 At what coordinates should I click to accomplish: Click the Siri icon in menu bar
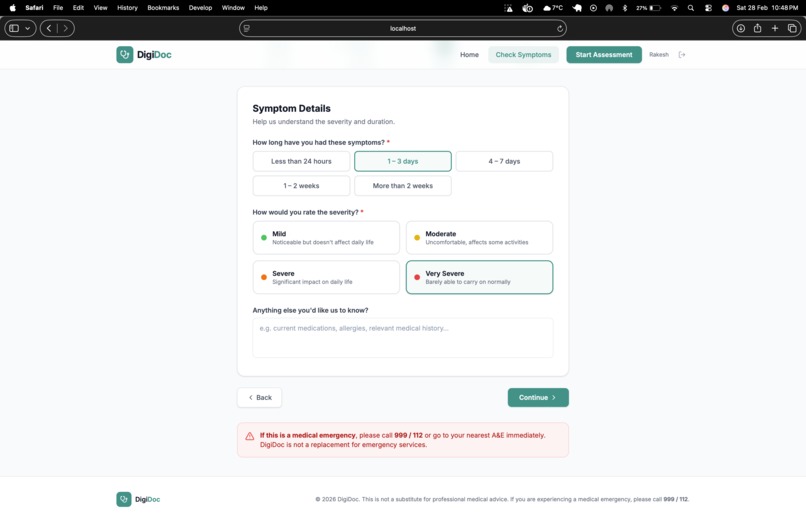725,8
